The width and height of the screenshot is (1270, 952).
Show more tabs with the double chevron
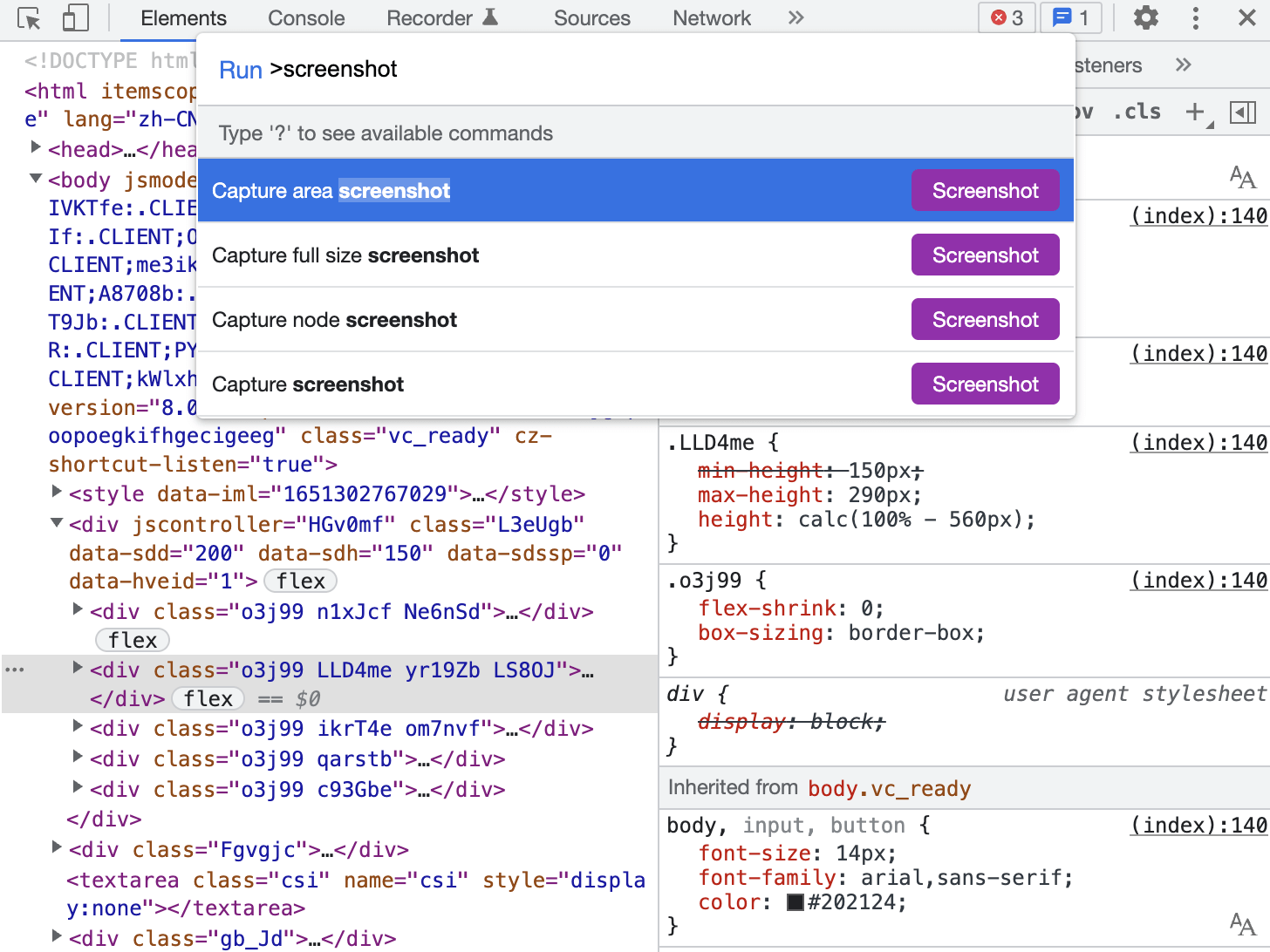click(795, 17)
